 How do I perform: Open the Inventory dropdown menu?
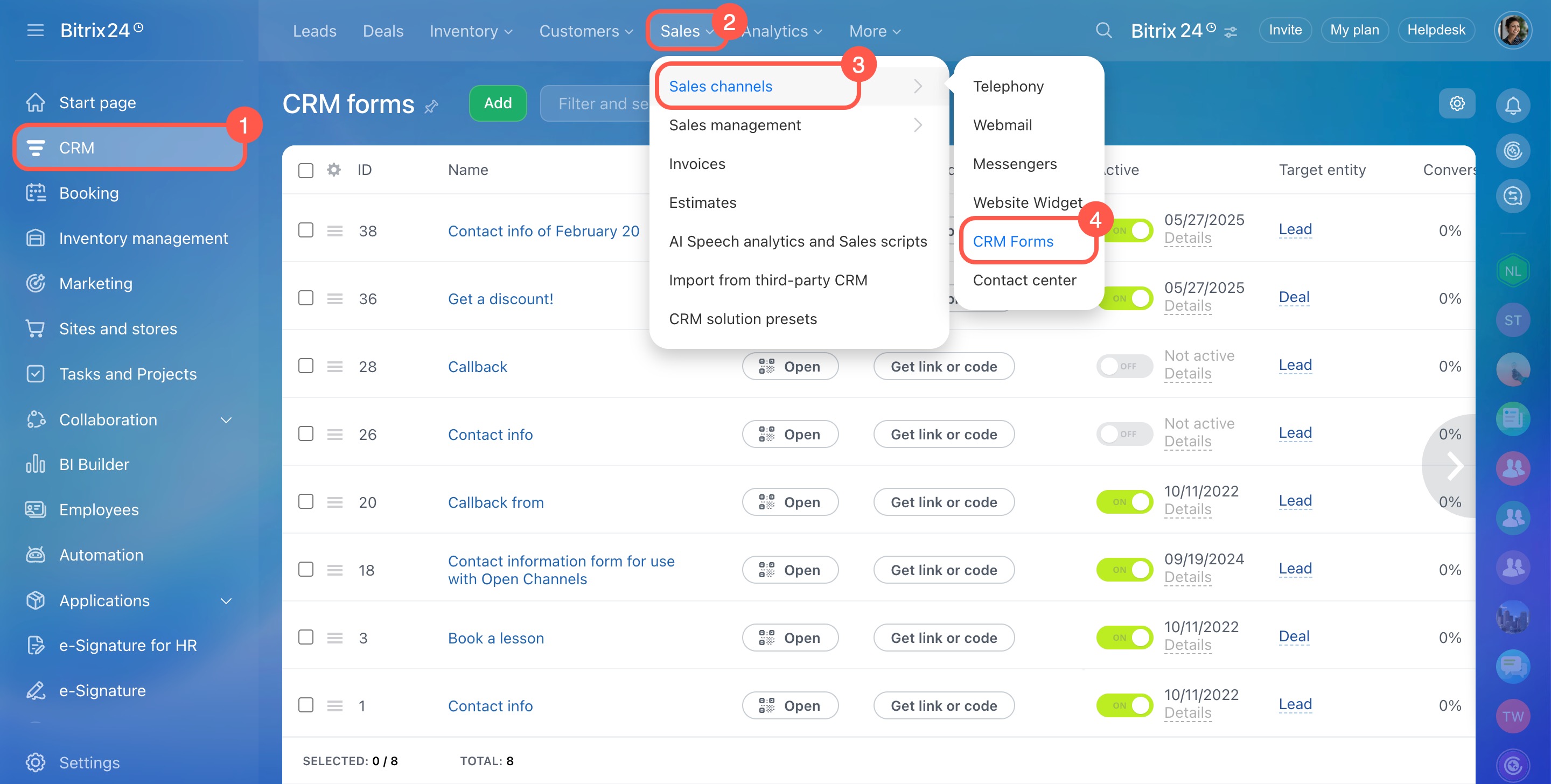[470, 31]
